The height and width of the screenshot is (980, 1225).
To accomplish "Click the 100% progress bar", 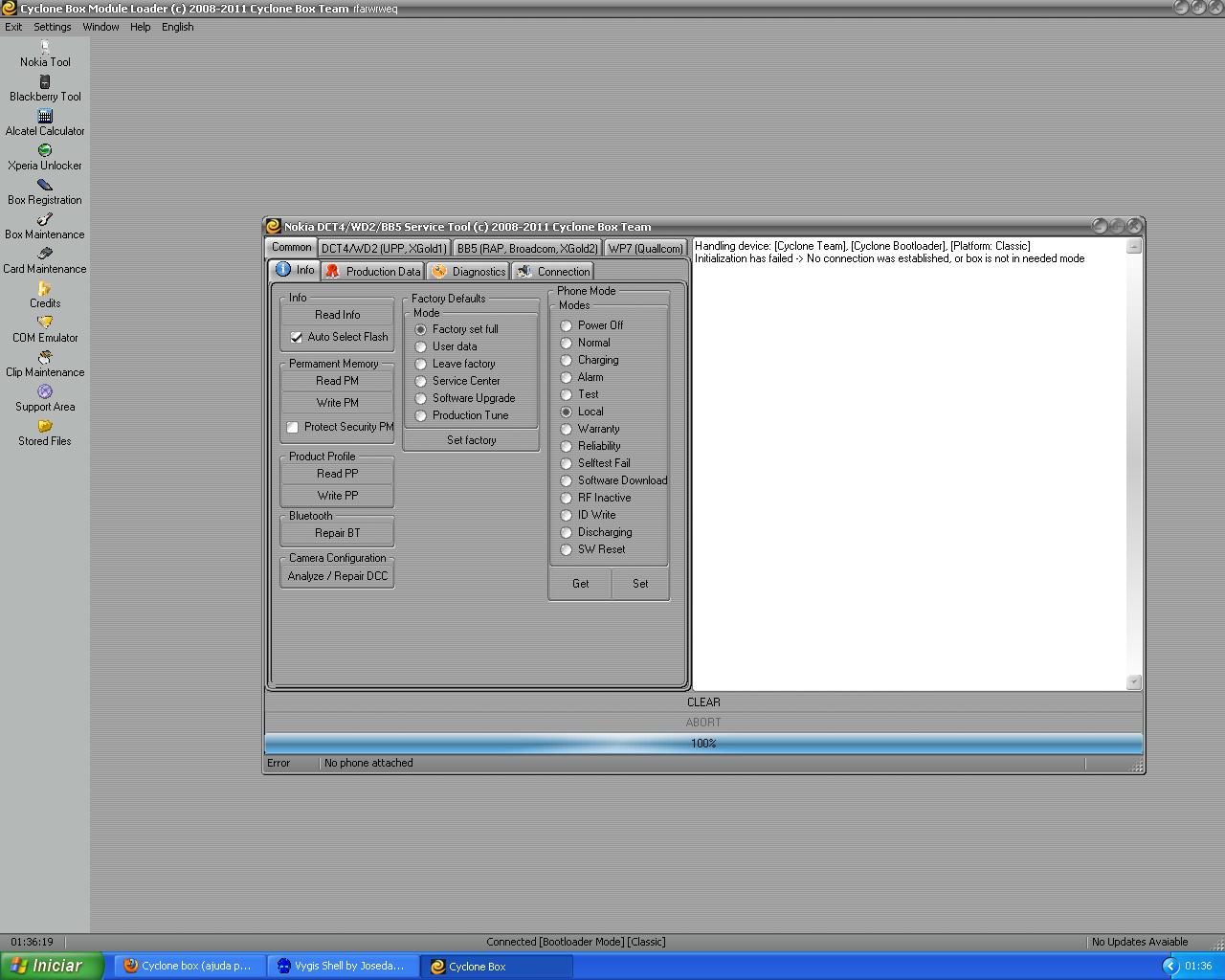I will (703, 744).
